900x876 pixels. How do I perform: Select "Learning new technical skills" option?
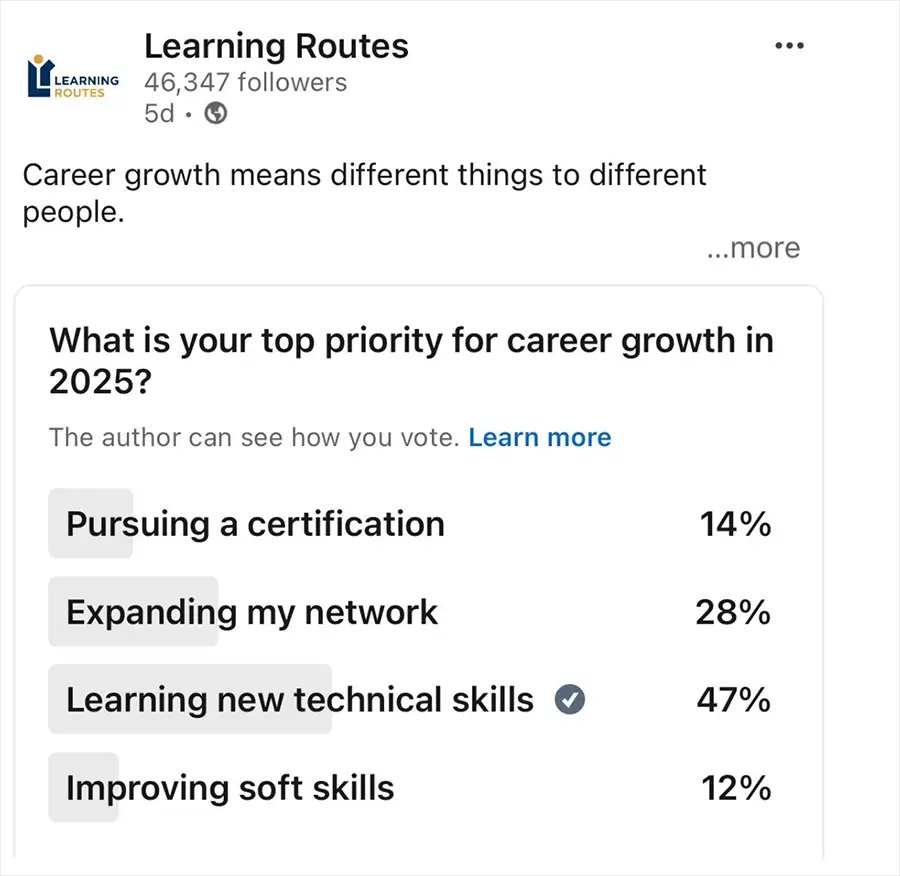pos(298,700)
